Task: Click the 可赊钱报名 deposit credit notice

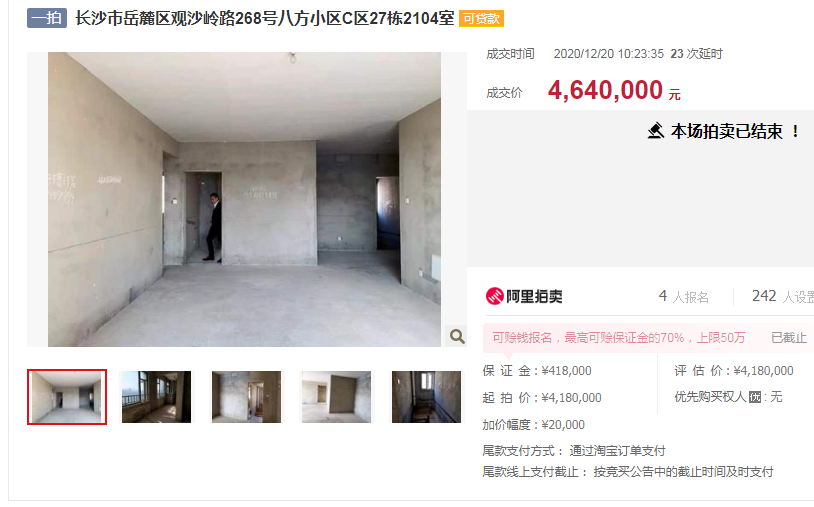Action: [x=618, y=338]
